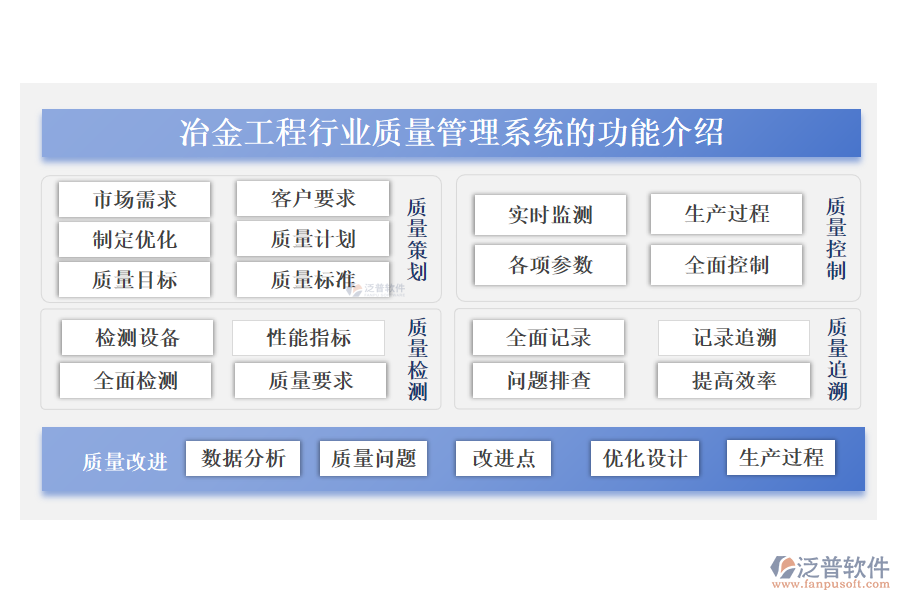Select the 客户要求 item
The width and height of the screenshot is (900, 600).
(311, 198)
